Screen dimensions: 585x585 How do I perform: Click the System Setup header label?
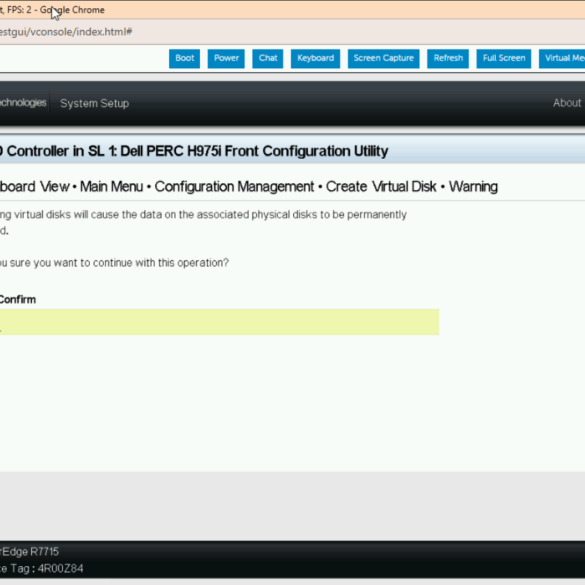(x=94, y=103)
